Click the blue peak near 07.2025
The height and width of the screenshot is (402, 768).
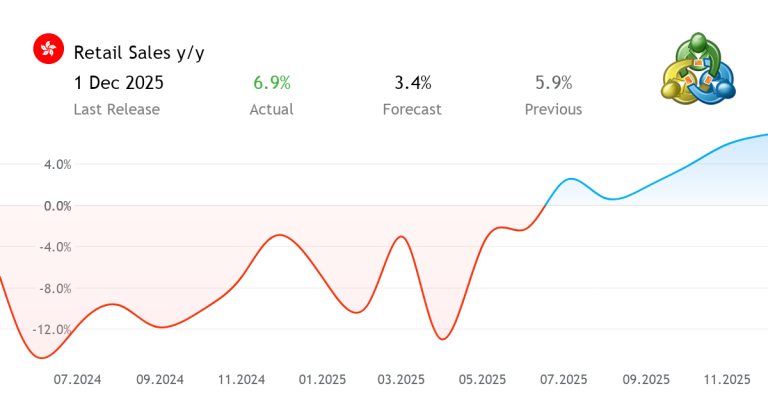pyautogui.click(x=569, y=179)
